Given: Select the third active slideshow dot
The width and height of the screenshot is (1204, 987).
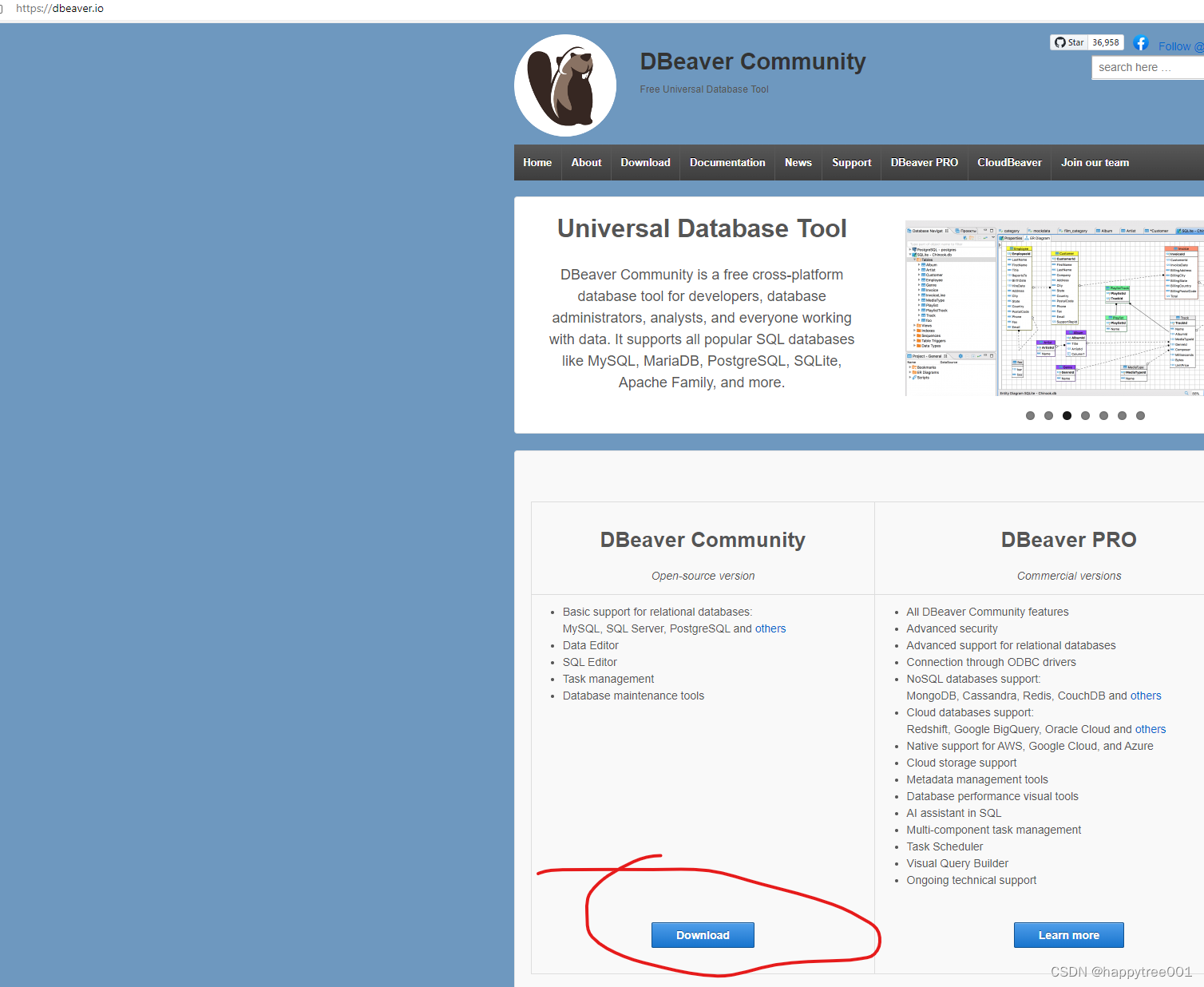Looking at the screenshot, I should 1067,415.
